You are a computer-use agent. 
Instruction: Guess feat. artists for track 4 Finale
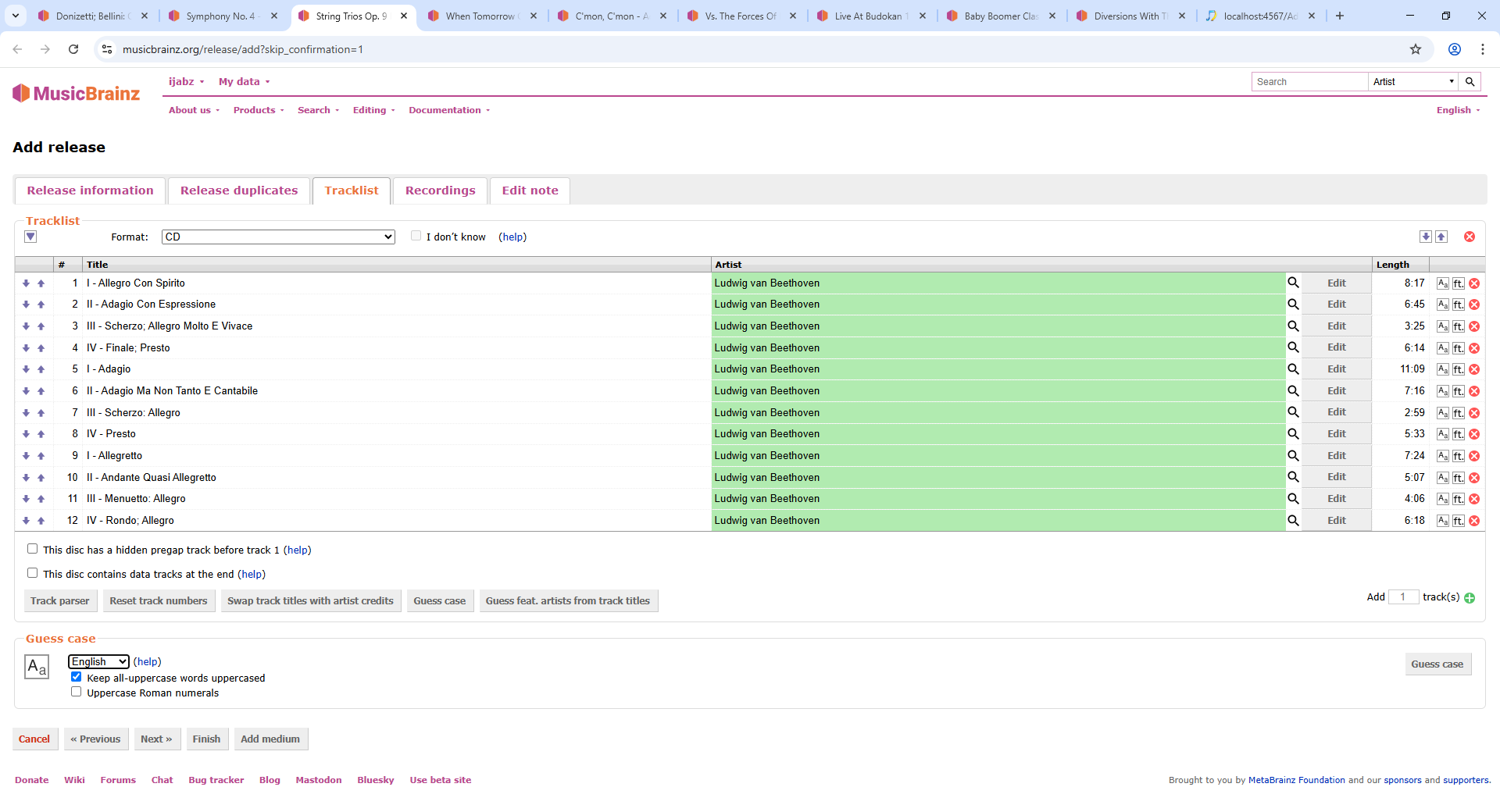coord(1458,348)
